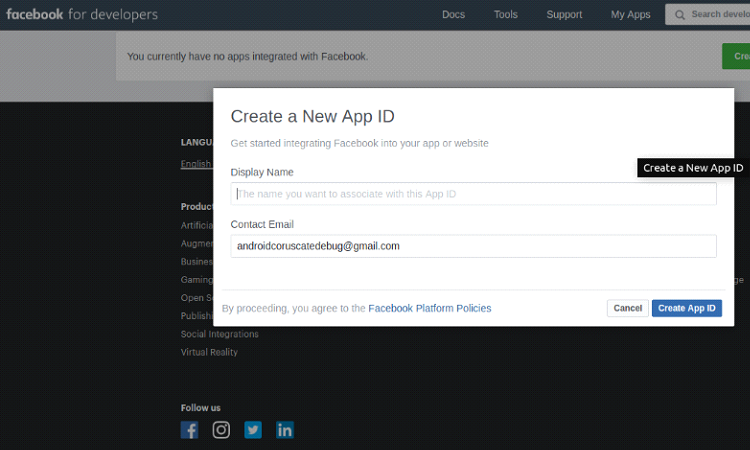Viewport: 750px width, 450px height.
Task: Open the Social Integrations footer link
Action: [219, 334]
